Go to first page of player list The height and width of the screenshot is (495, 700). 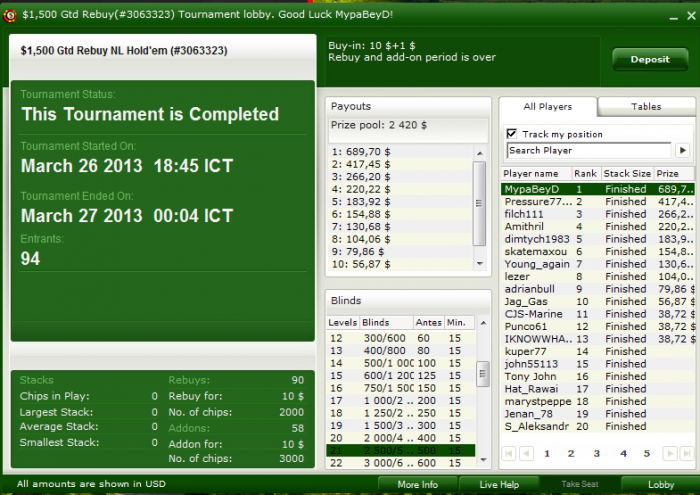(x=508, y=453)
